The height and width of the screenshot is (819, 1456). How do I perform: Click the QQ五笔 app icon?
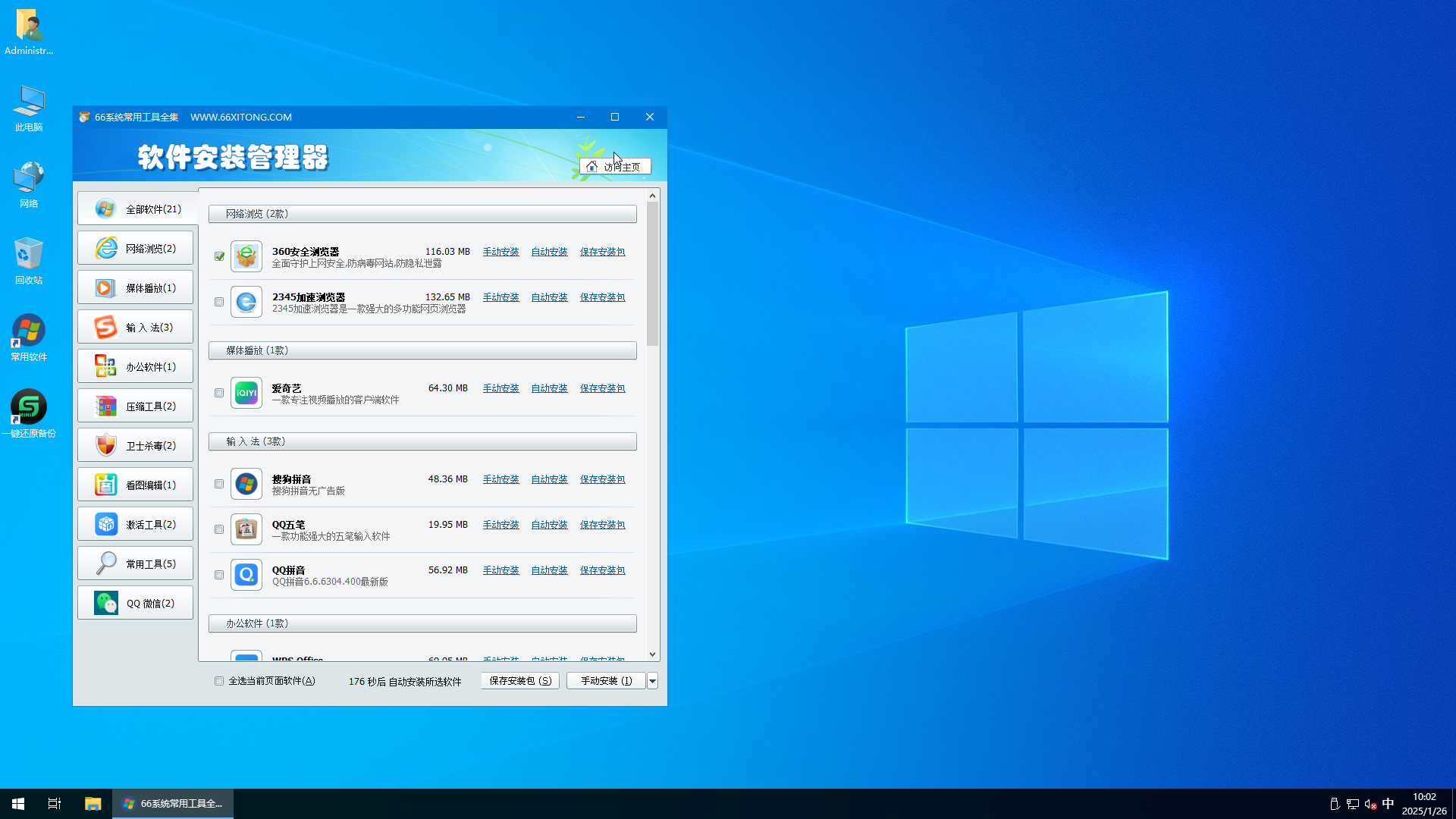[x=246, y=529]
